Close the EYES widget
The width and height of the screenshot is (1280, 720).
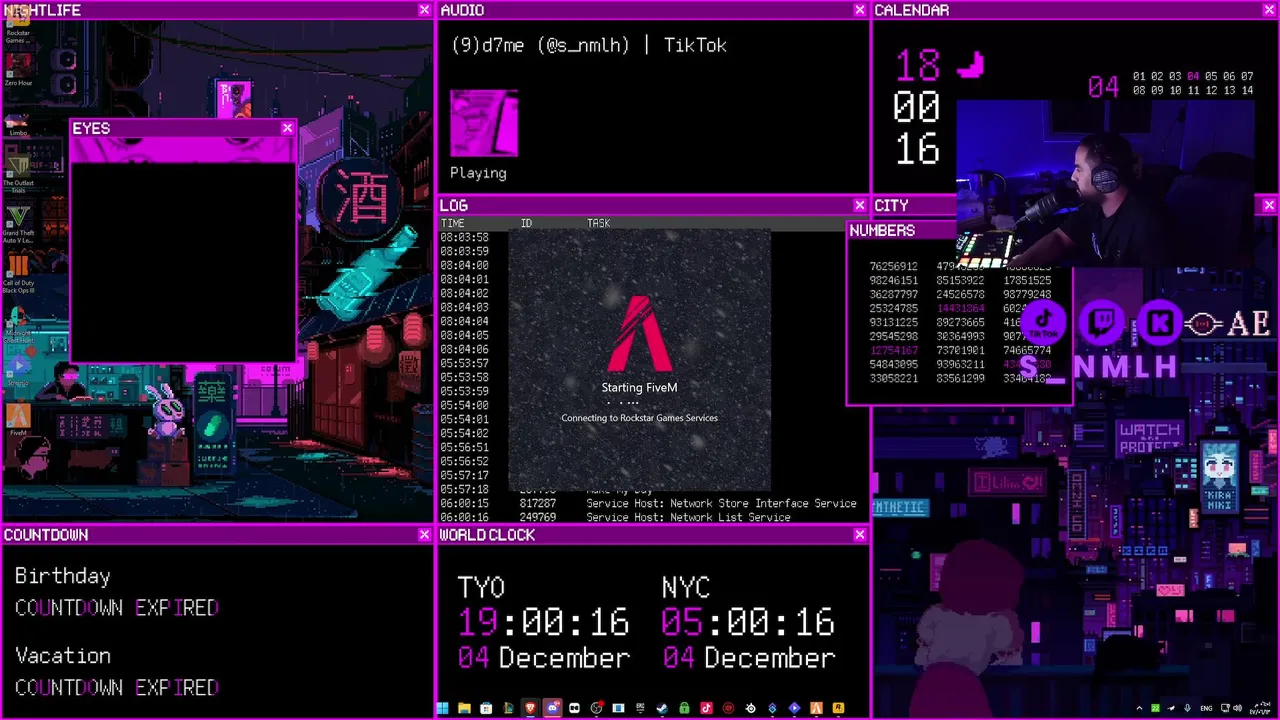click(x=287, y=128)
